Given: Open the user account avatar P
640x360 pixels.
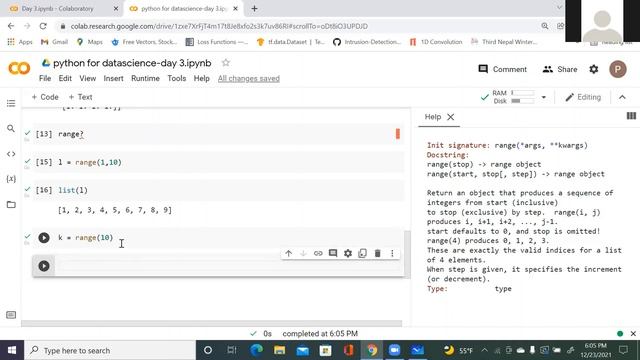Looking at the screenshot, I should [x=618, y=69].
